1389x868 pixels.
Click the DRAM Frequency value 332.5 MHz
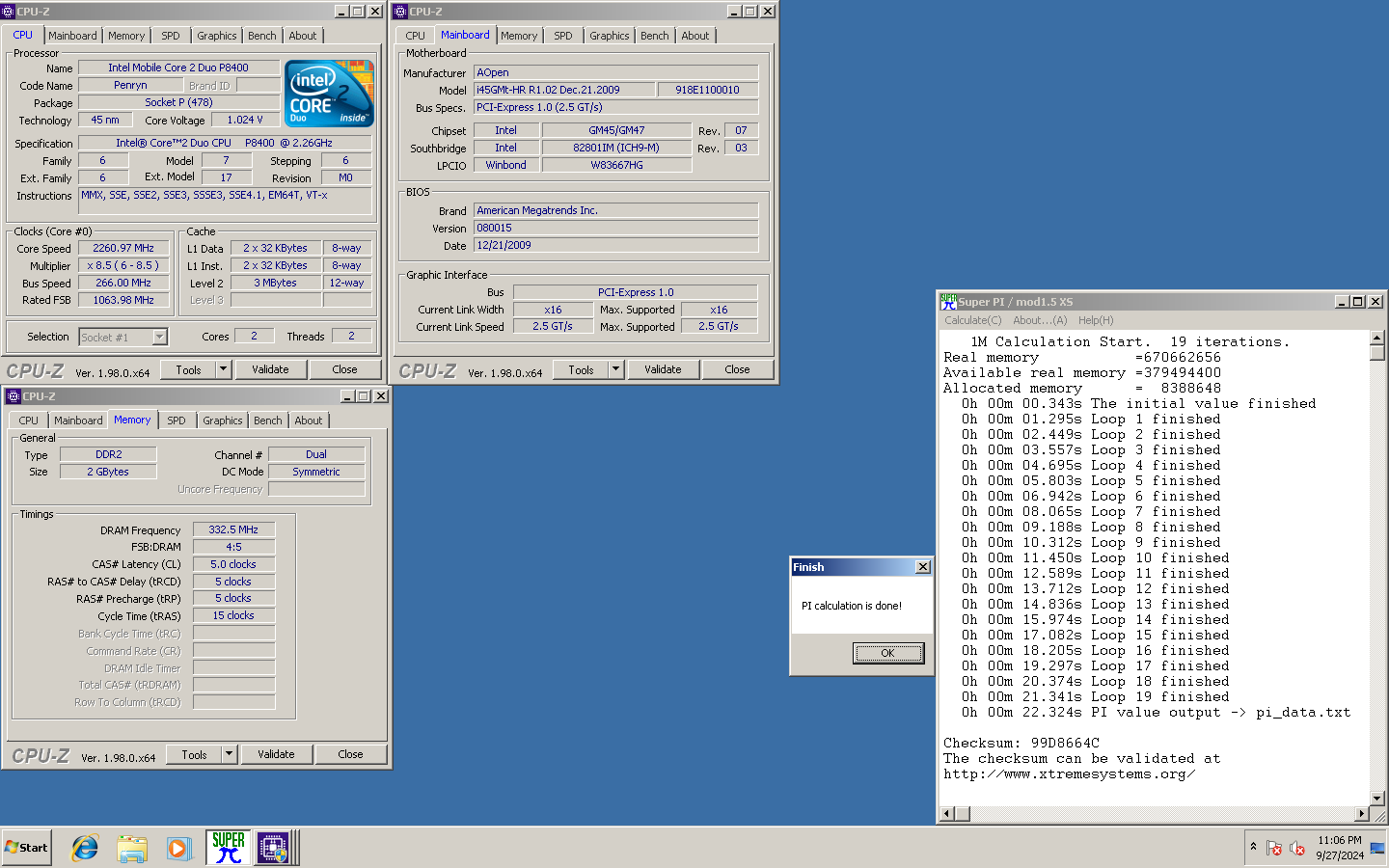point(233,529)
